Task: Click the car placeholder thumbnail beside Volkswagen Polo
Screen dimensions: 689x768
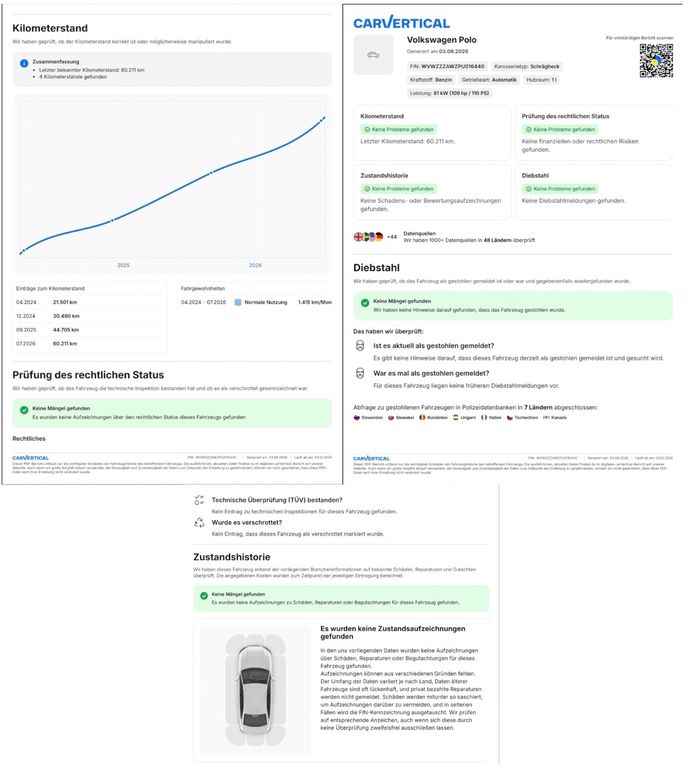Action: [x=373, y=55]
